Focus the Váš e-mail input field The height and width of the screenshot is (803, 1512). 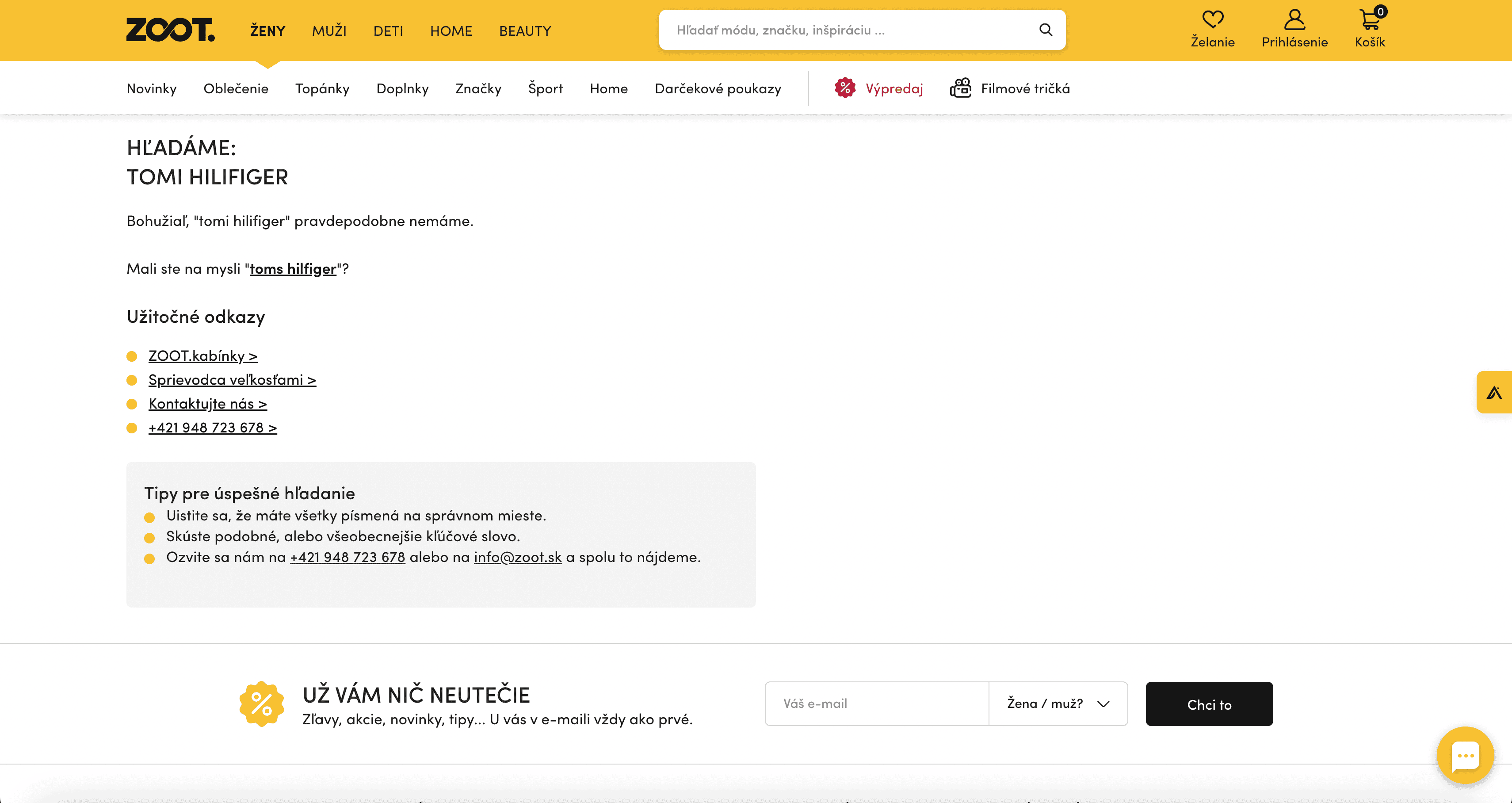pos(876,704)
